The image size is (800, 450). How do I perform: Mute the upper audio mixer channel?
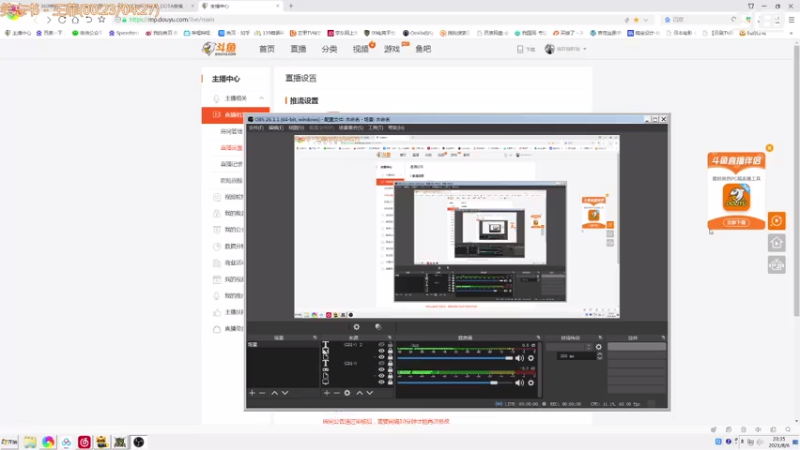click(x=519, y=358)
